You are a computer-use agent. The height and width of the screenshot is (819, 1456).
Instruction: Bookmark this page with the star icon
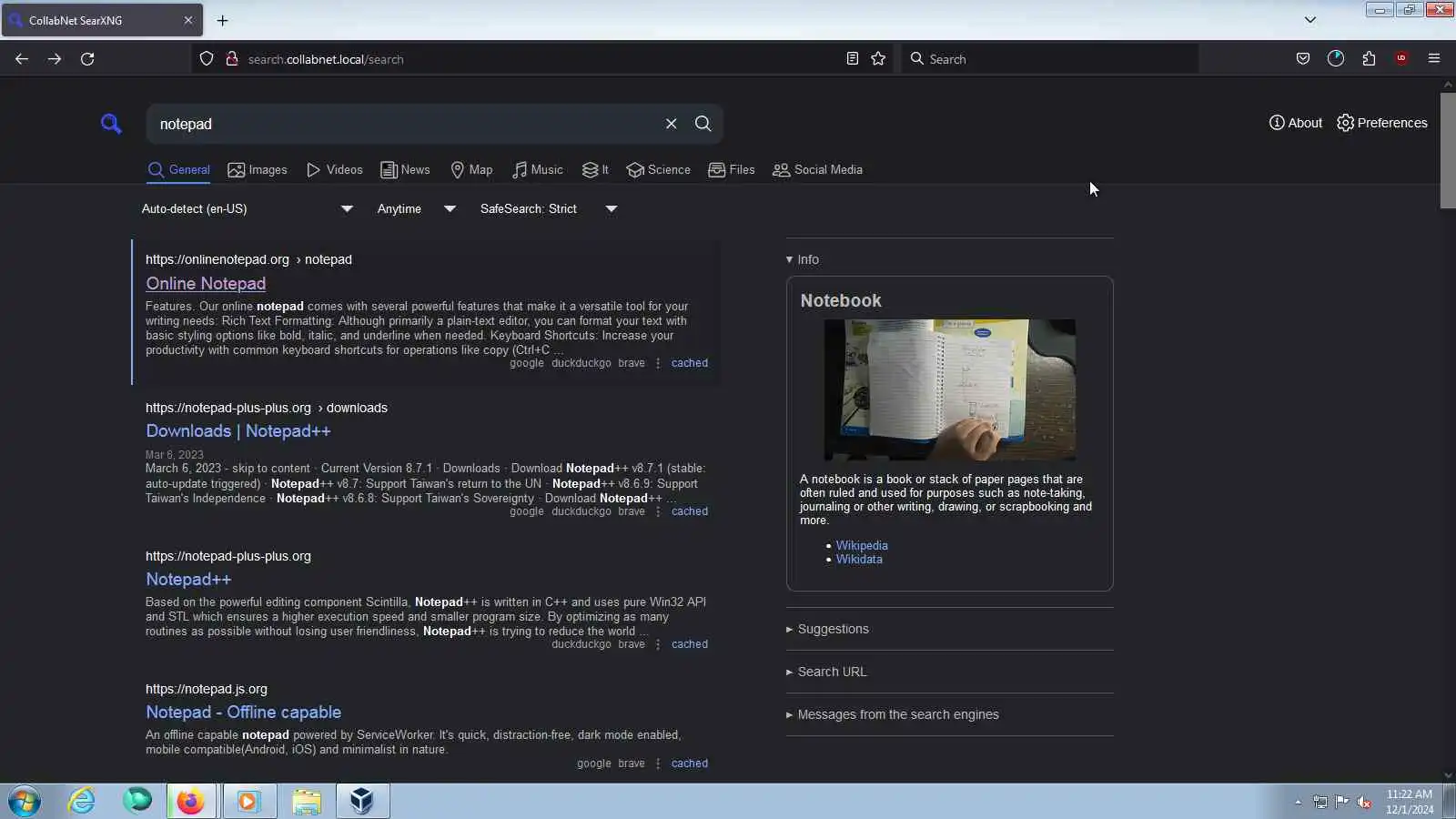878,59
